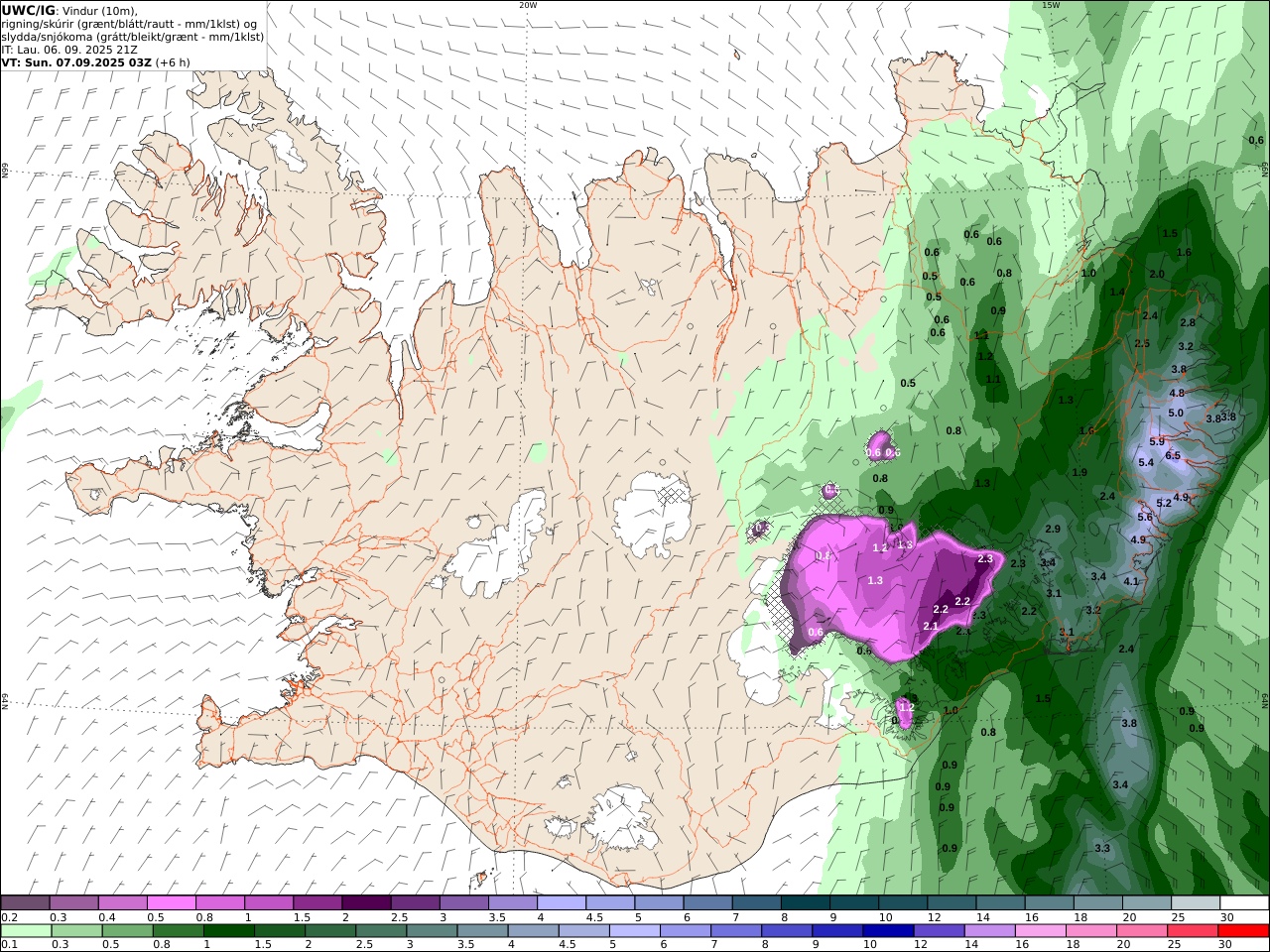The width and height of the screenshot is (1270, 952).
Task: Click the 5.9 precipitation value in the east
Action: click(1157, 441)
